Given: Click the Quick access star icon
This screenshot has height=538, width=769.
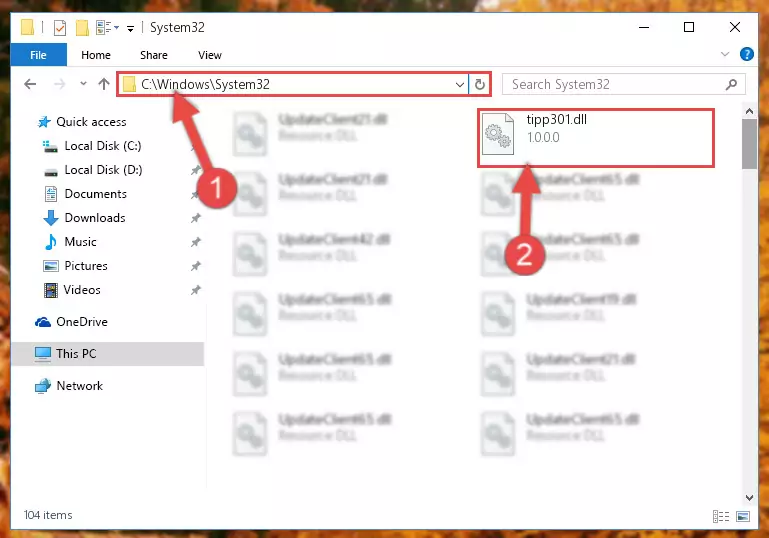Looking at the screenshot, I should [44, 122].
